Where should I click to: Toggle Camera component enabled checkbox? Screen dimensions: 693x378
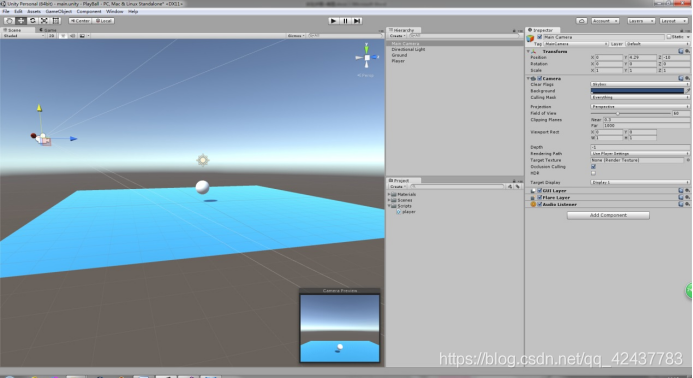[540, 78]
